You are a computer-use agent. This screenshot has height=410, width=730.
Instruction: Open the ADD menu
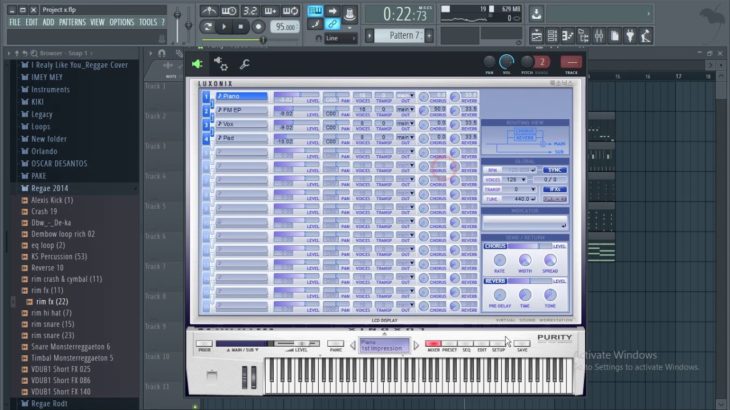point(48,22)
